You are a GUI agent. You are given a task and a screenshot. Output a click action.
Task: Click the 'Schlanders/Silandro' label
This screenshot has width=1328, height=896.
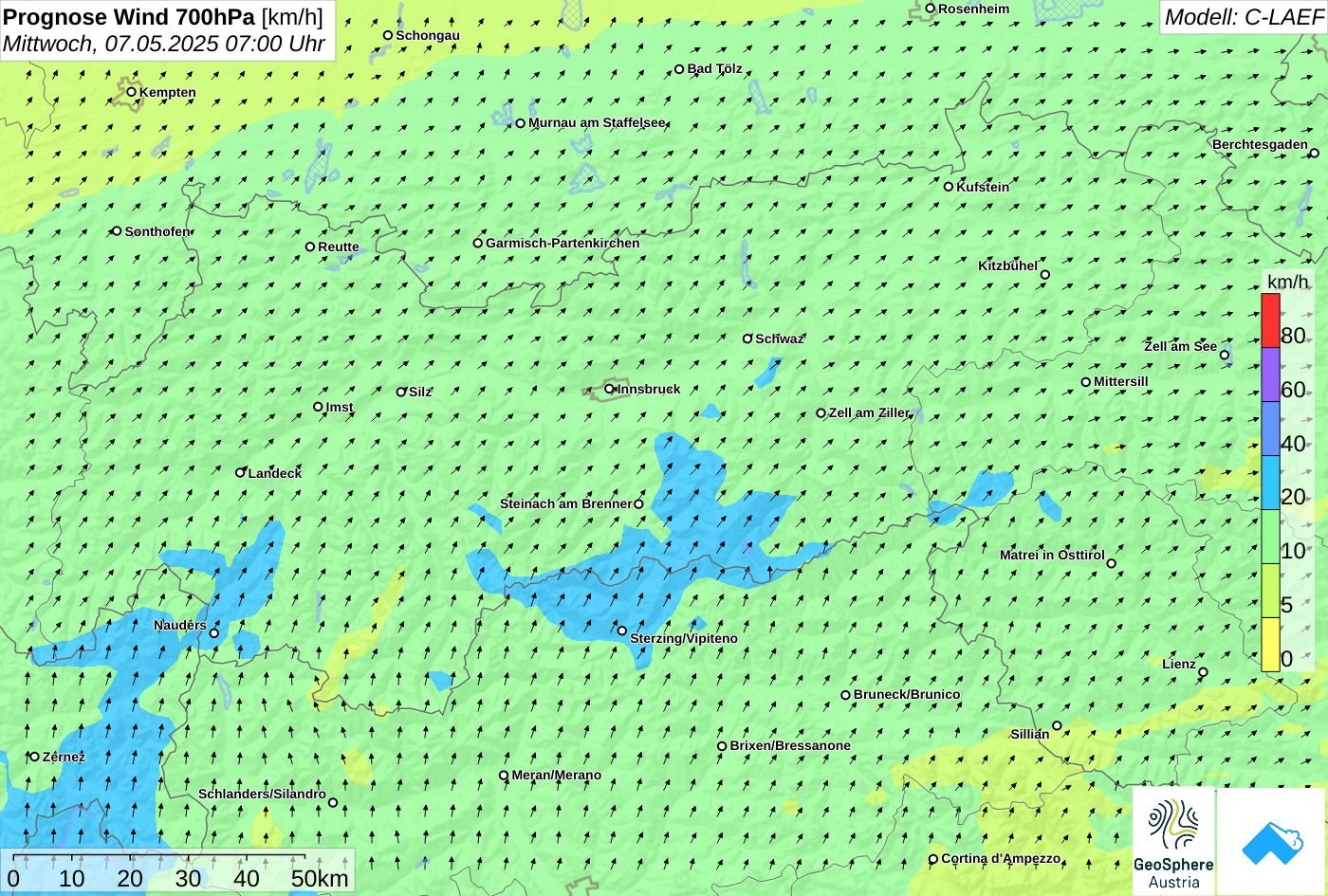(x=262, y=794)
